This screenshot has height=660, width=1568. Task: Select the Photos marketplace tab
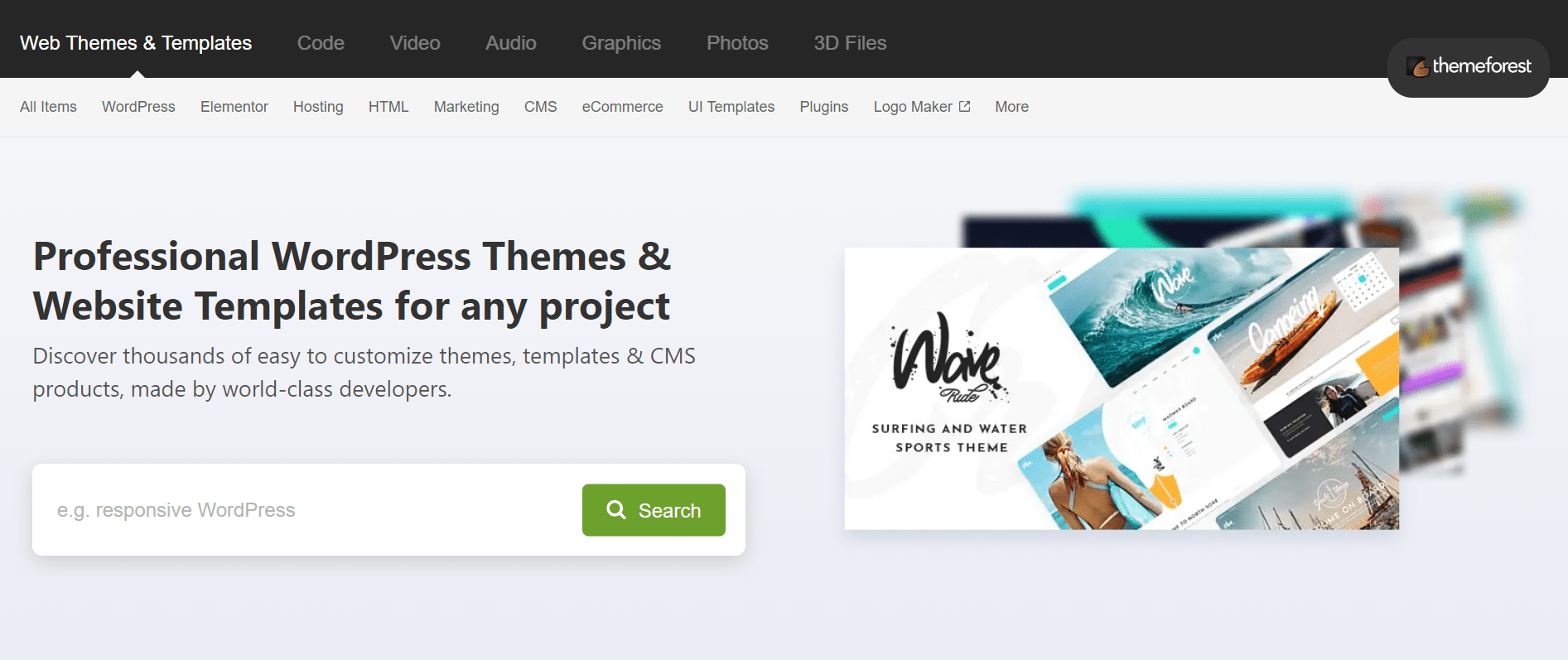tap(737, 43)
